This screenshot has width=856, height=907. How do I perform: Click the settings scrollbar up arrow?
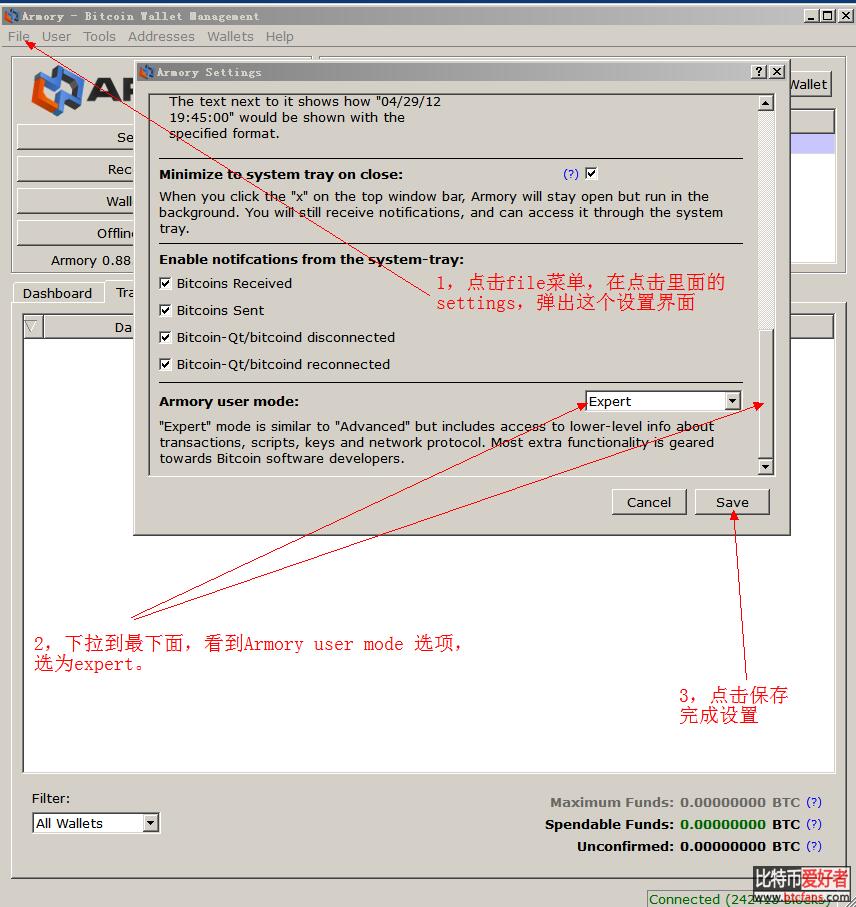tap(766, 103)
